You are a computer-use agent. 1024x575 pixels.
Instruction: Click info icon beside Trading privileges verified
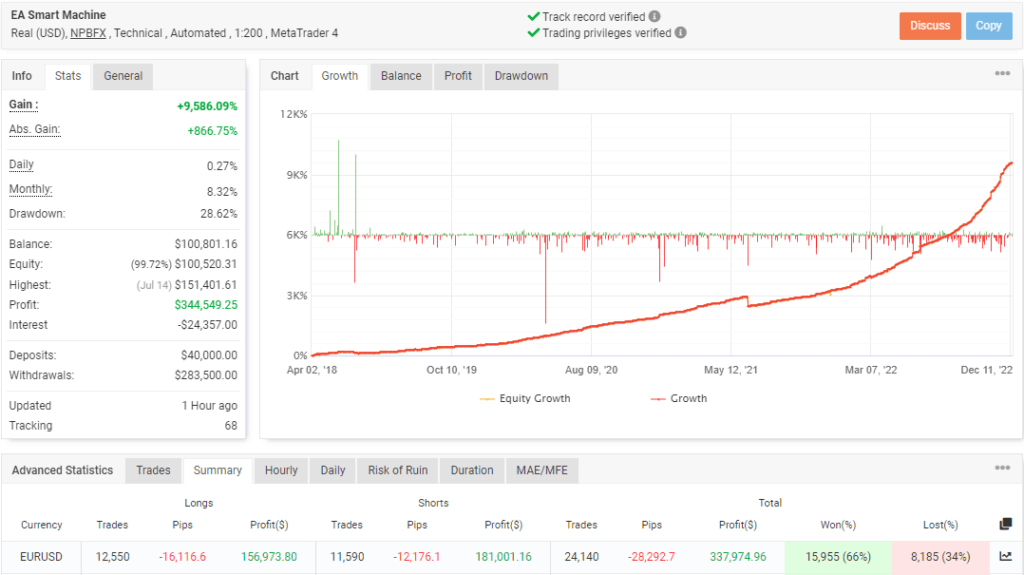(681, 33)
